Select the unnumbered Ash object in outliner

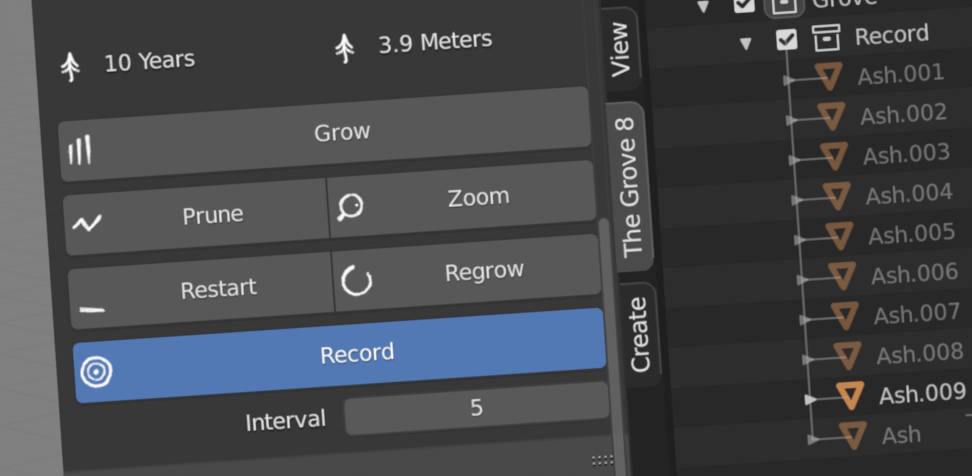901,435
